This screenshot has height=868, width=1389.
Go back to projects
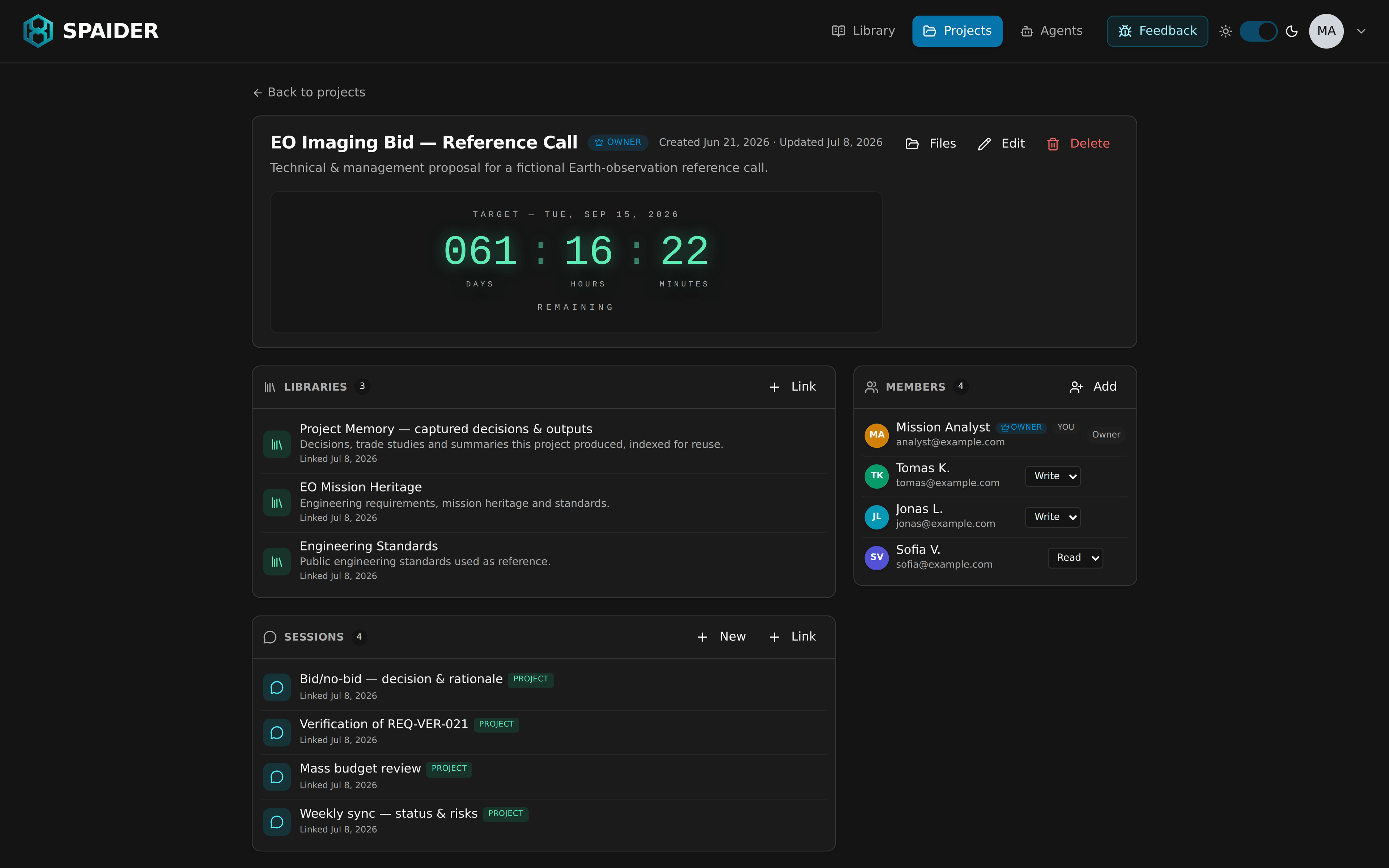point(309,93)
